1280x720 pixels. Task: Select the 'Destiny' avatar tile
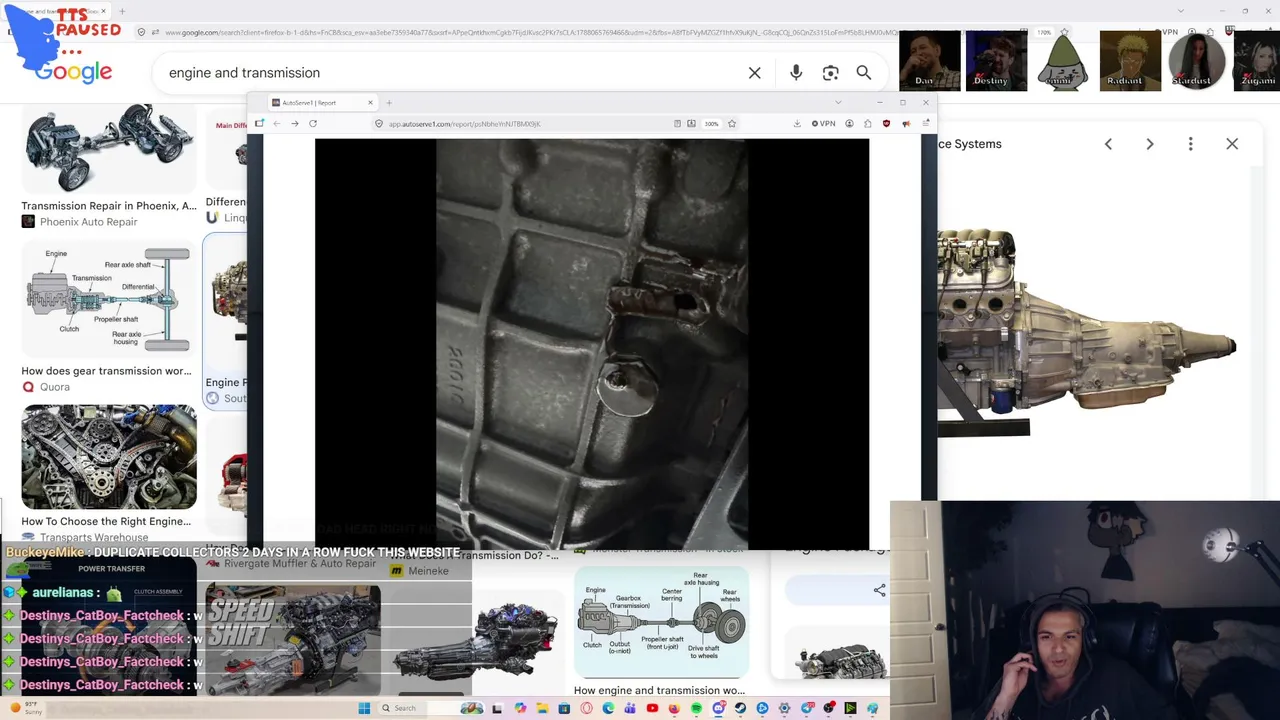[996, 61]
